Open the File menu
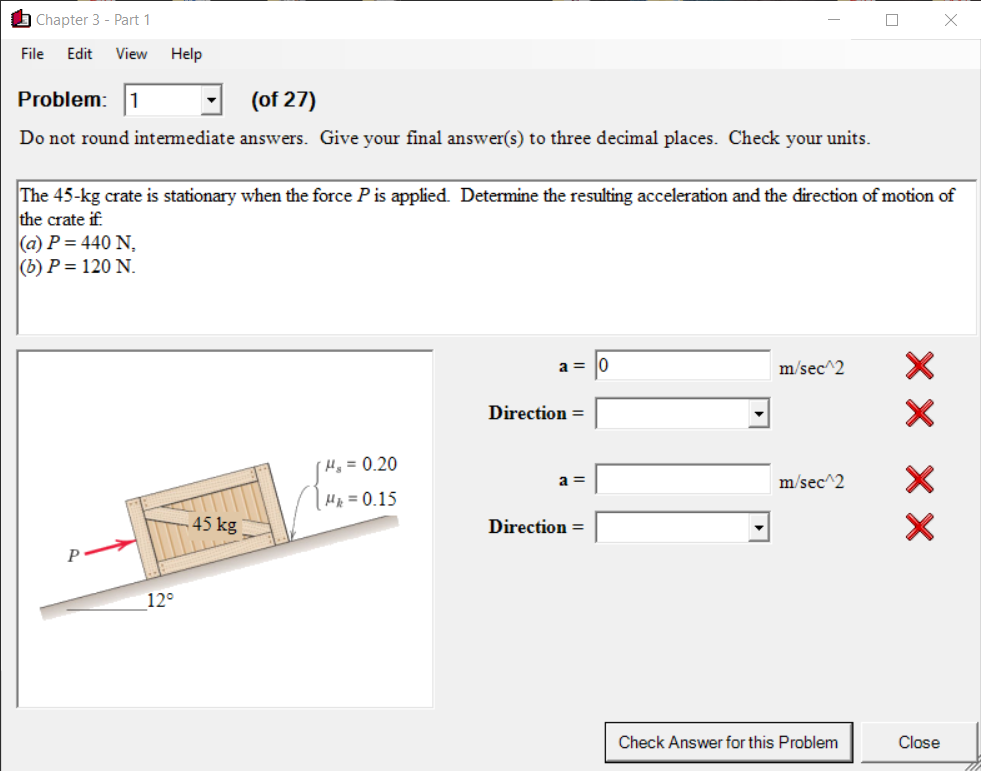Viewport: 981px width, 771px height. 31,54
